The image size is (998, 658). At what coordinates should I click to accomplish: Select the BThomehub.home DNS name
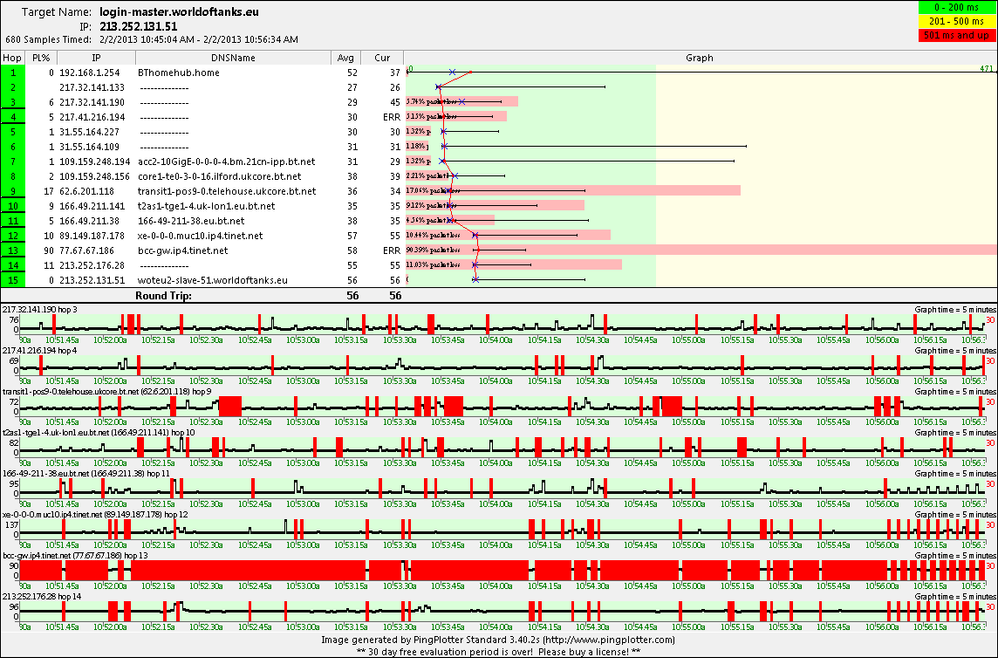(178, 73)
